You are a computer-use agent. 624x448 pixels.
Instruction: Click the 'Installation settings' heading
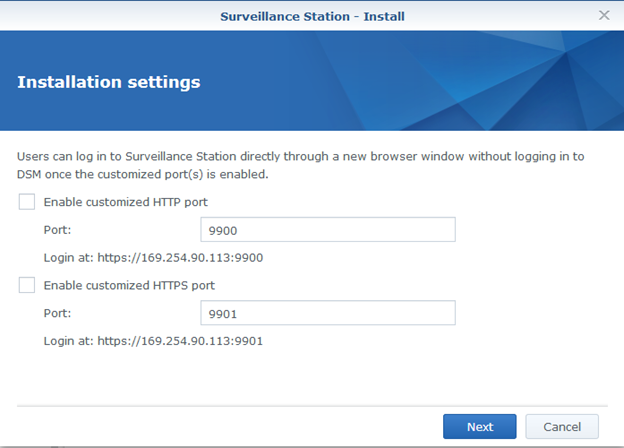click(109, 82)
